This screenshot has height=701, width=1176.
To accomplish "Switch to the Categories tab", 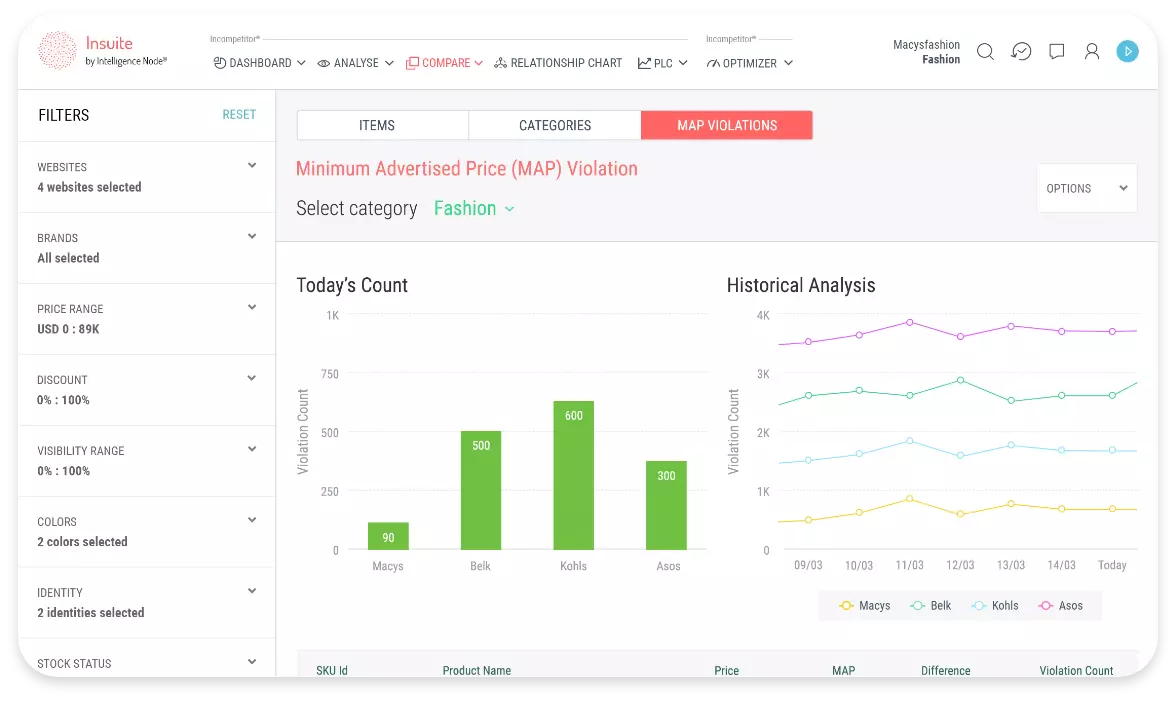I will point(554,125).
